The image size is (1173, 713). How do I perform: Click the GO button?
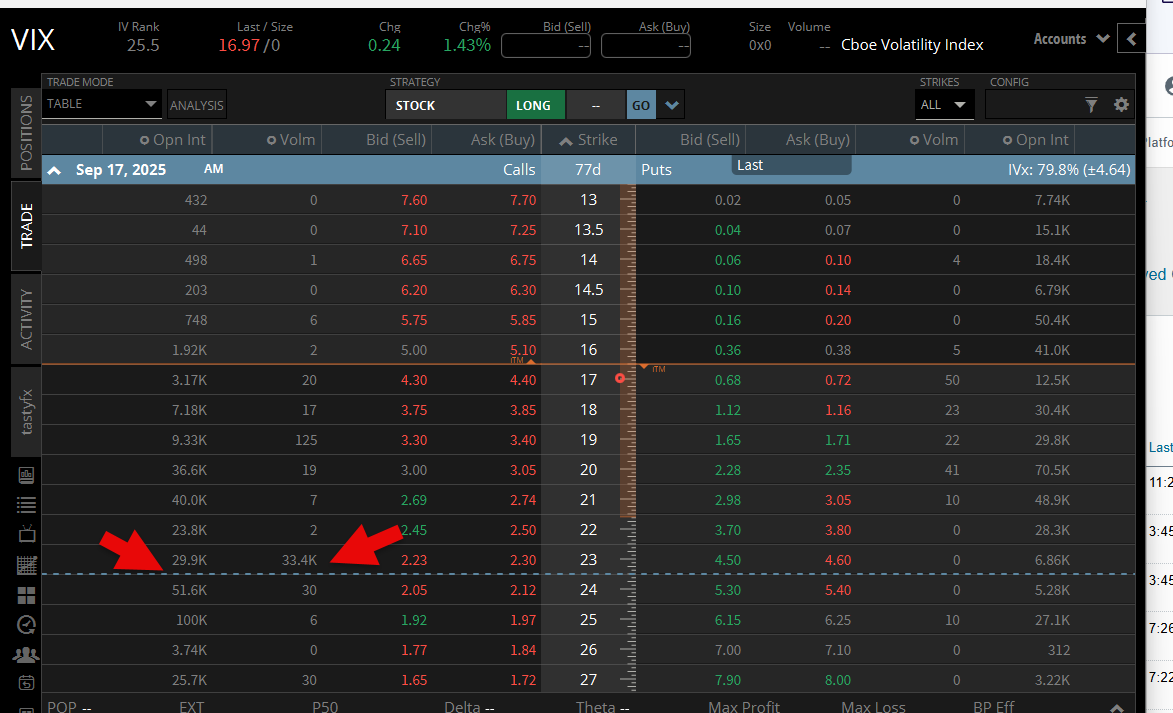tap(641, 105)
